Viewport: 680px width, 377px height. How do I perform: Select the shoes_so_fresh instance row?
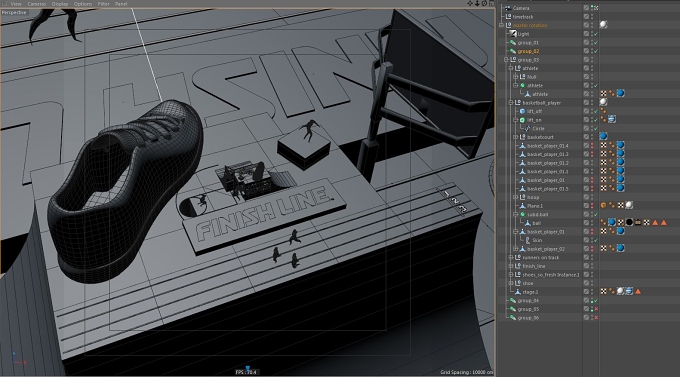(x=551, y=275)
